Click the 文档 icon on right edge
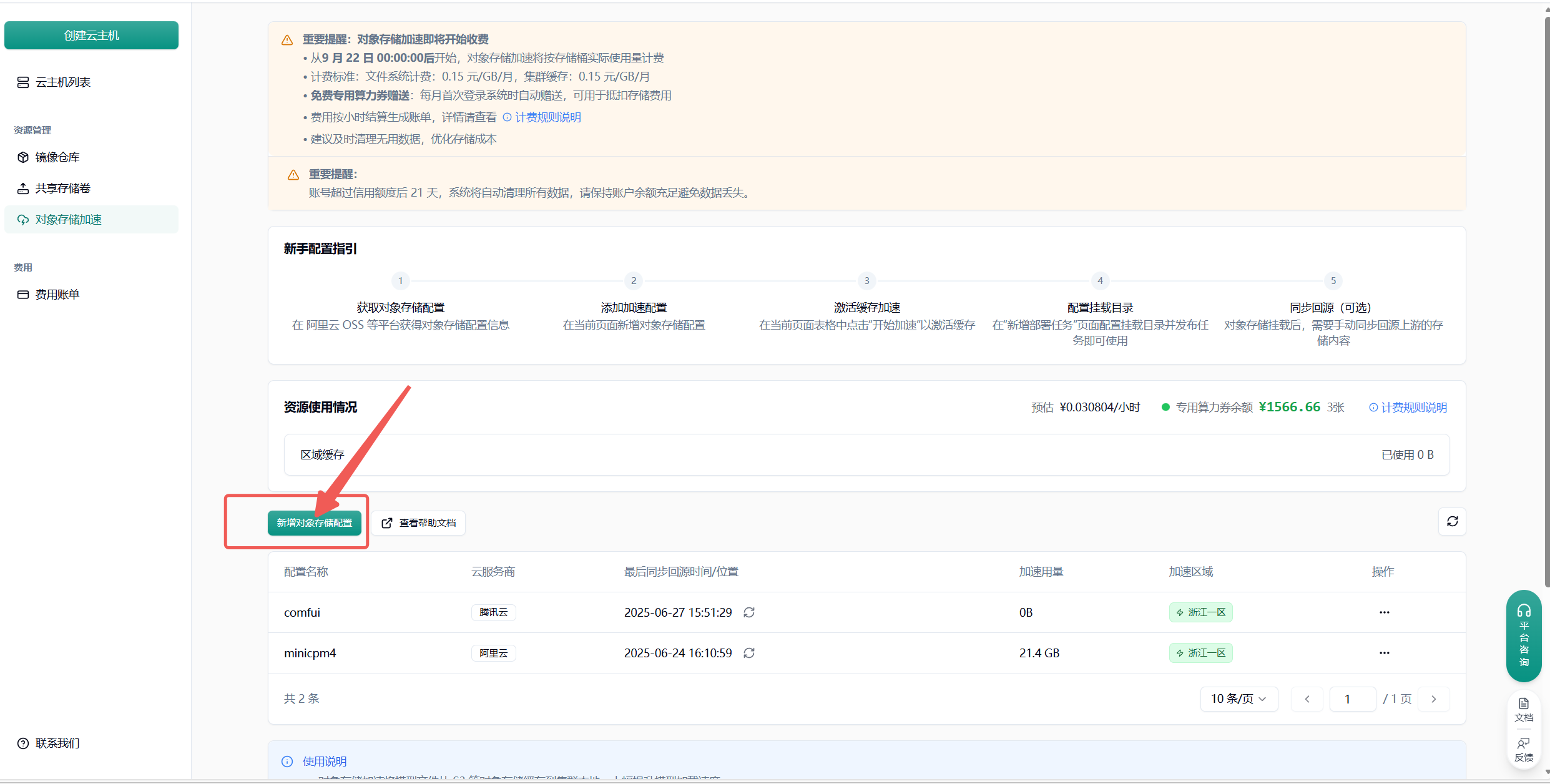1550x784 pixels. click(x=1524, y=709)
